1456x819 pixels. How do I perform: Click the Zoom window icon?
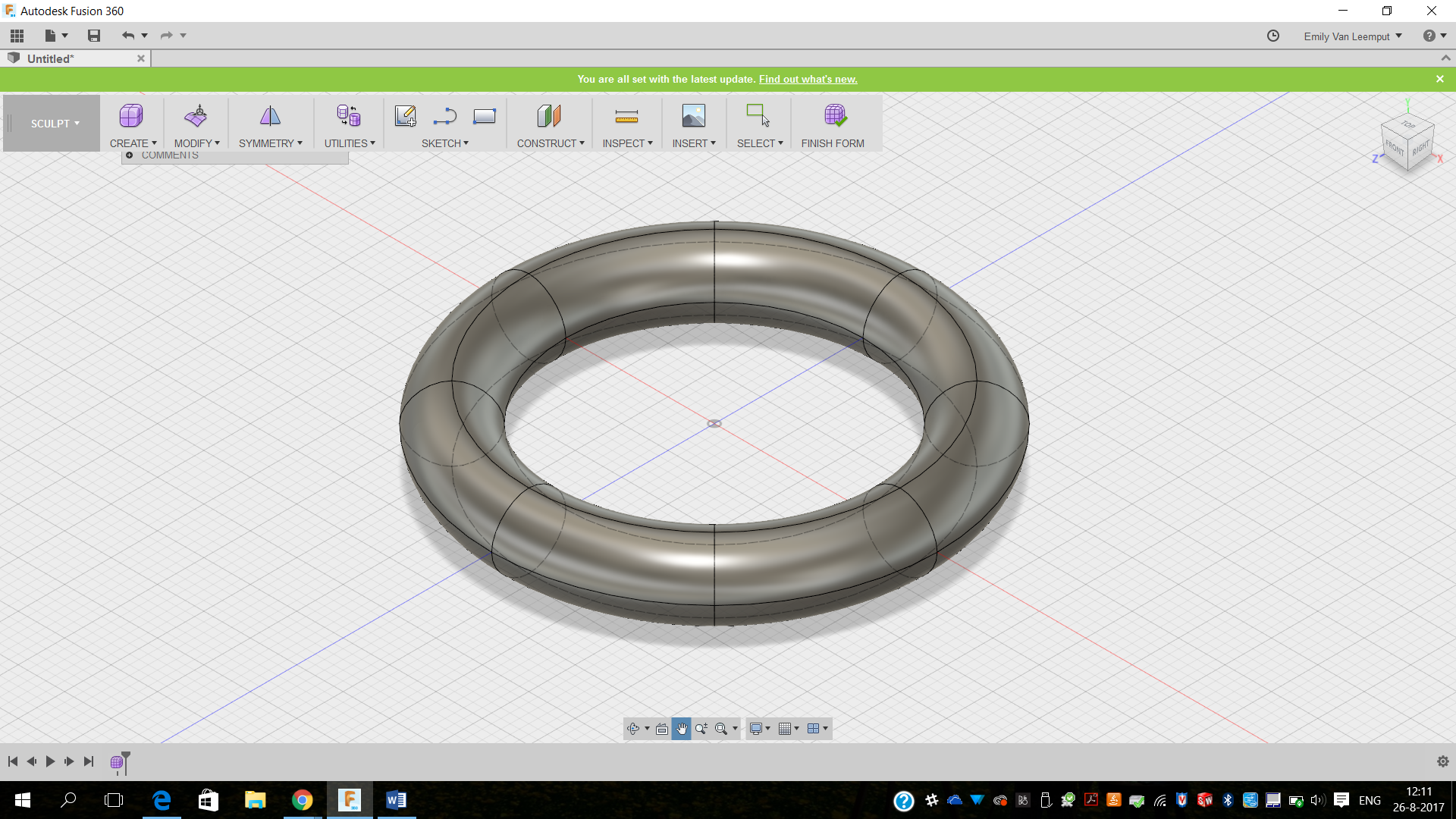point(701,729)
